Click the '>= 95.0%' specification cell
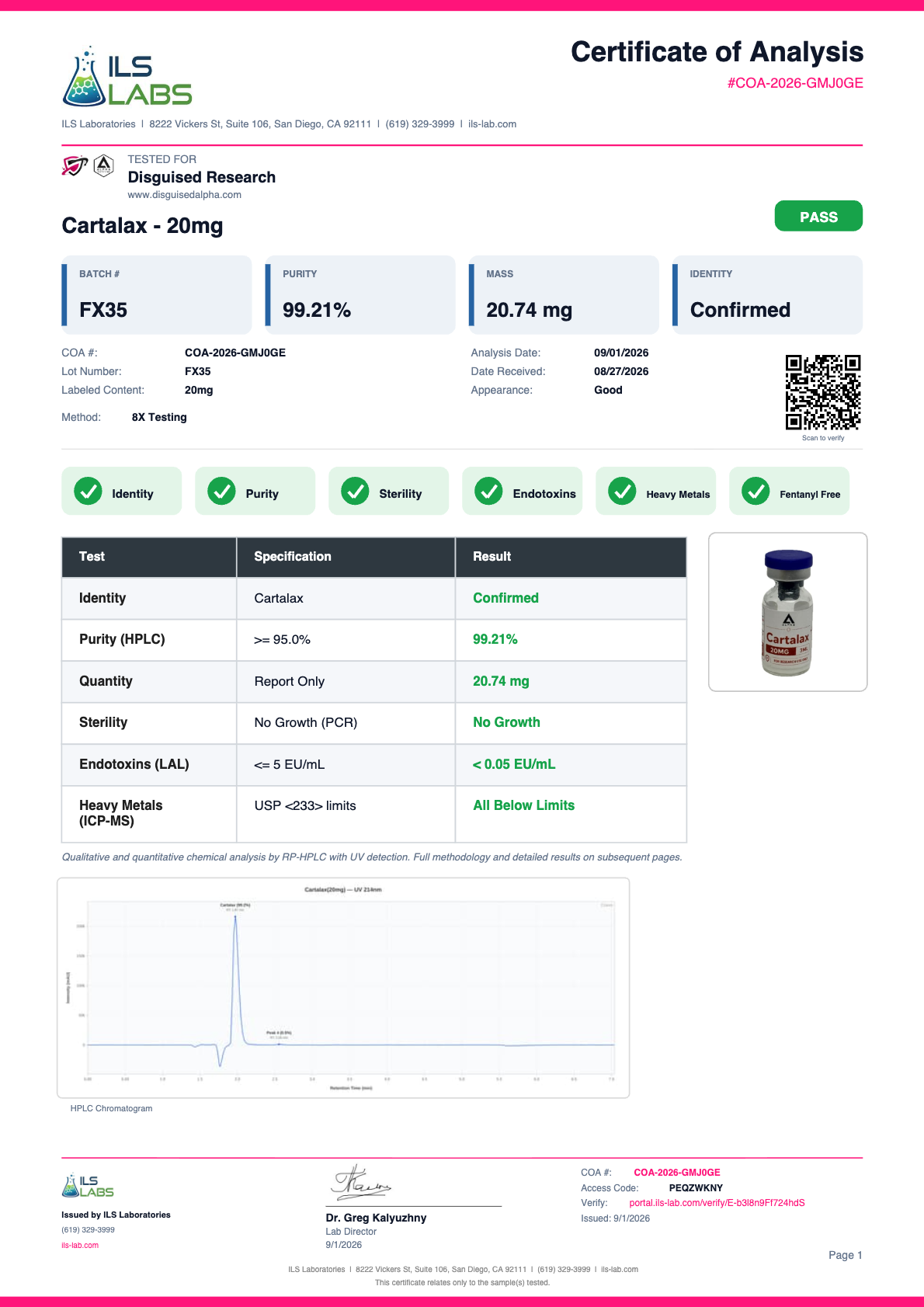 pyautogui.click(x=346, y=640)
